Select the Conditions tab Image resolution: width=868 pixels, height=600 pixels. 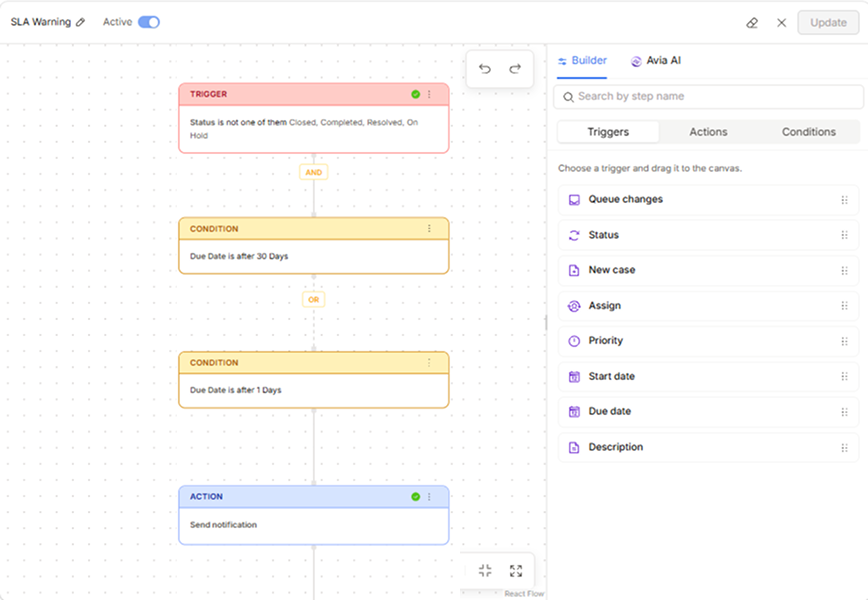809,132
